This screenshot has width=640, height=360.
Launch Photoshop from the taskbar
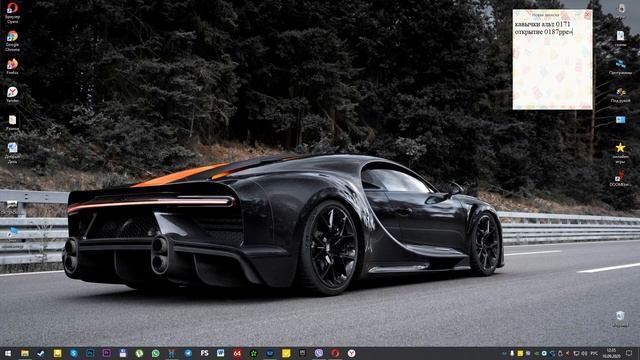point(90,353)
